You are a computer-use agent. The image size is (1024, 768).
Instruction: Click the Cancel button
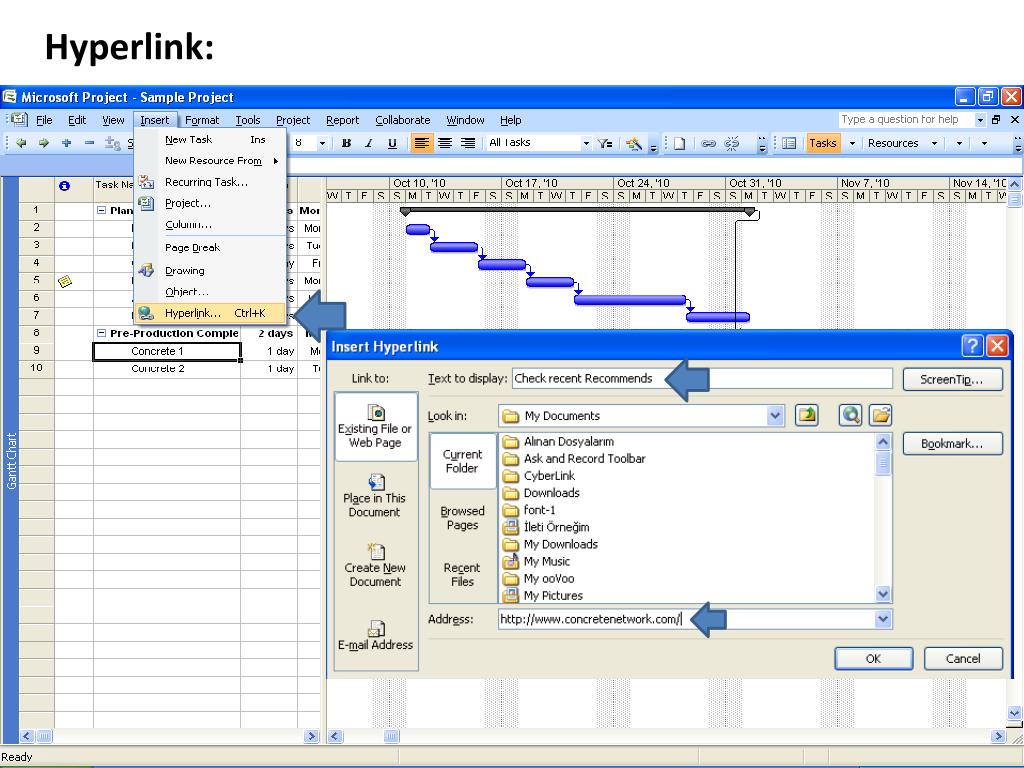pyautogui.click(x=963, y=658)
